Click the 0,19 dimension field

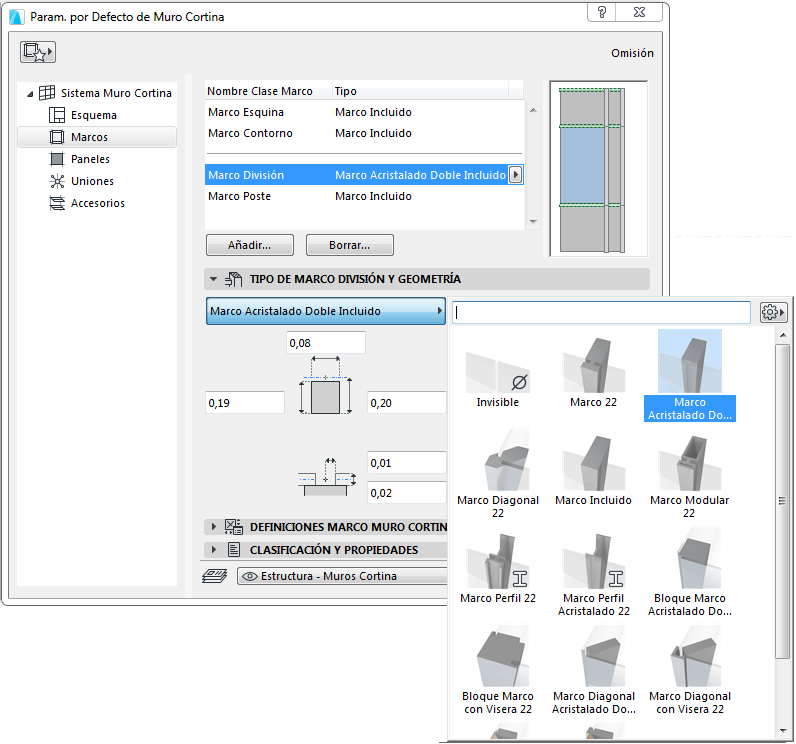(x=245, y=403)
